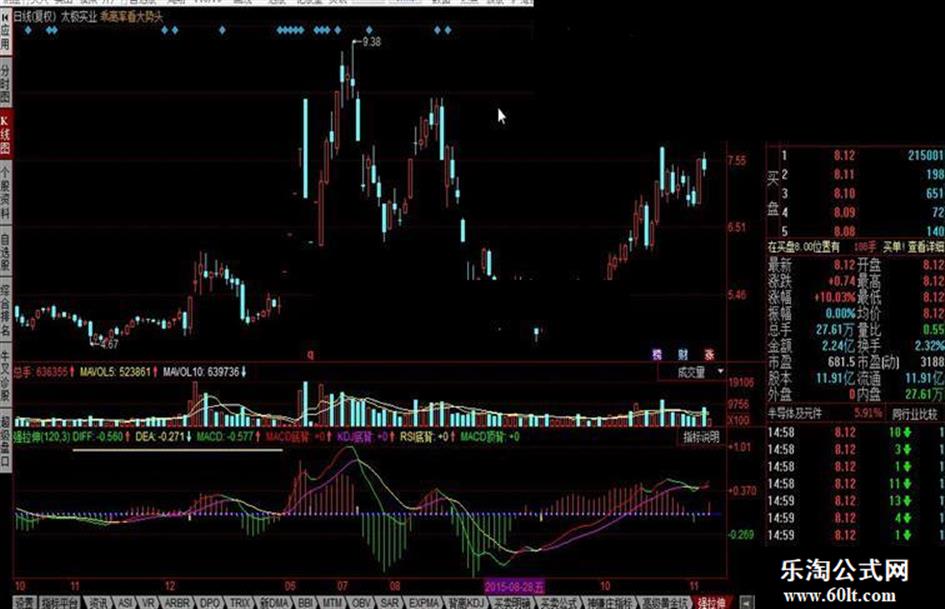Click the RSI底背 indicator label
The image size is (945, 609).
pyautogui.click(x=416, y=437)
